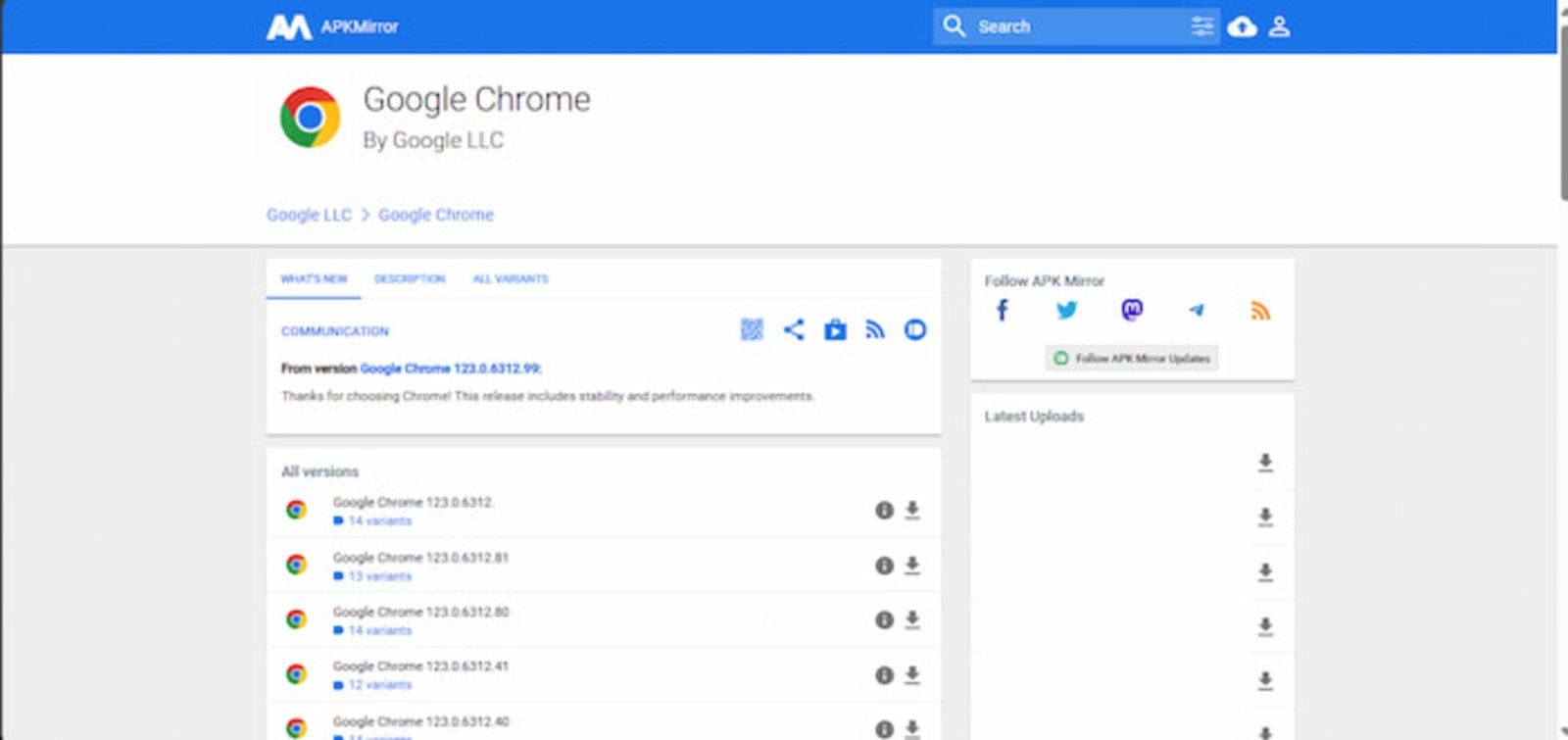Screen dimensions: 1568x740
Task: Open Google Chrome 123.0.6312.40 entry
Action: tap(420, 721)
